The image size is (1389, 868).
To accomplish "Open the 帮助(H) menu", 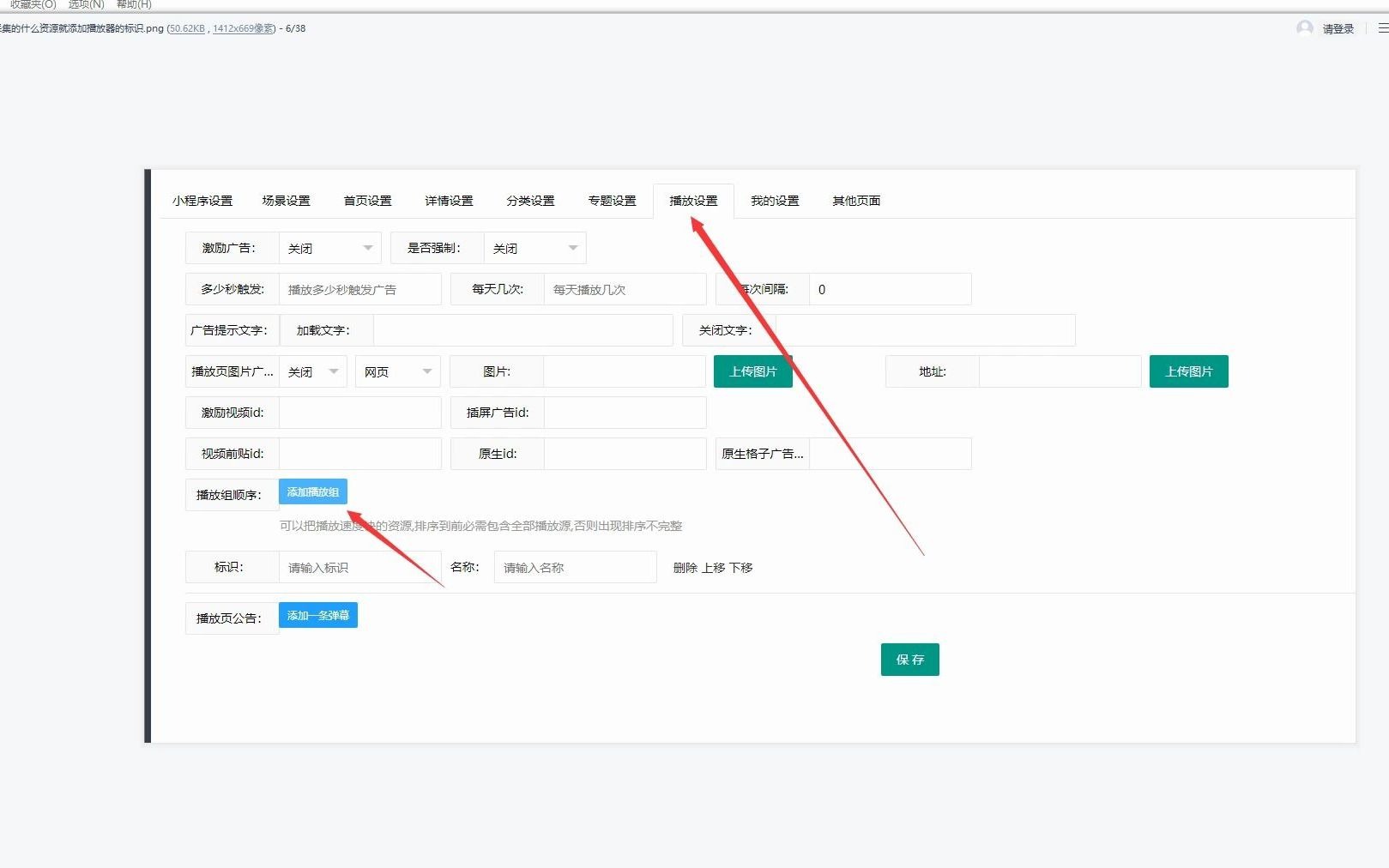I will [134, 4].
